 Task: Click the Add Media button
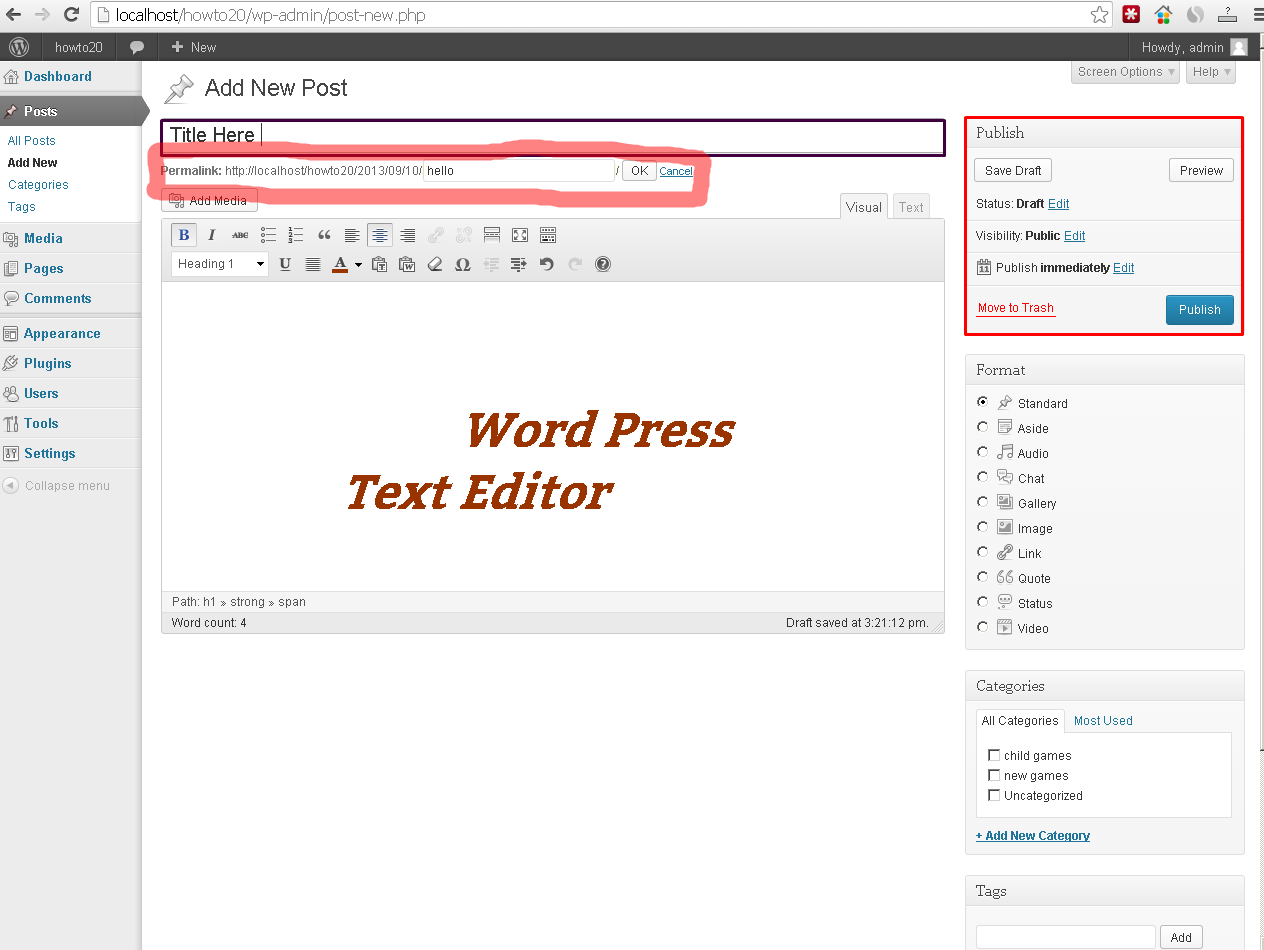(x=209, y=200)
